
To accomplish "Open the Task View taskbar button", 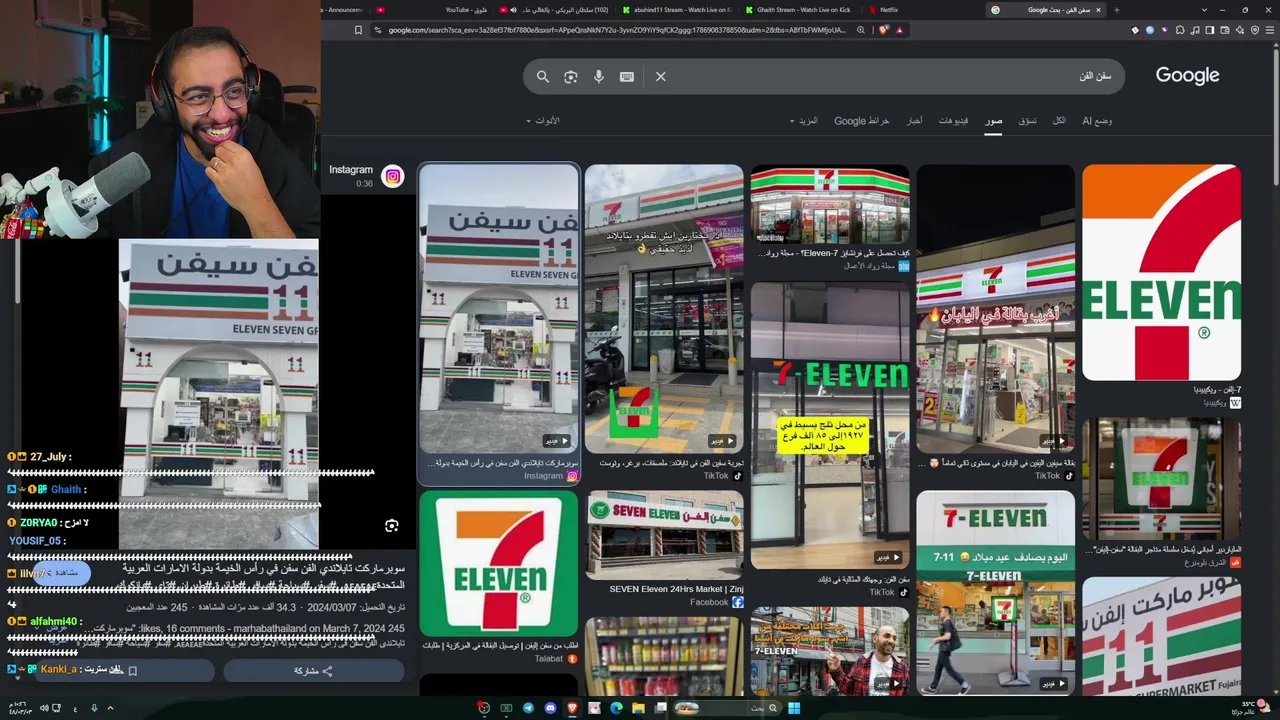I will [x=660, y=708].
